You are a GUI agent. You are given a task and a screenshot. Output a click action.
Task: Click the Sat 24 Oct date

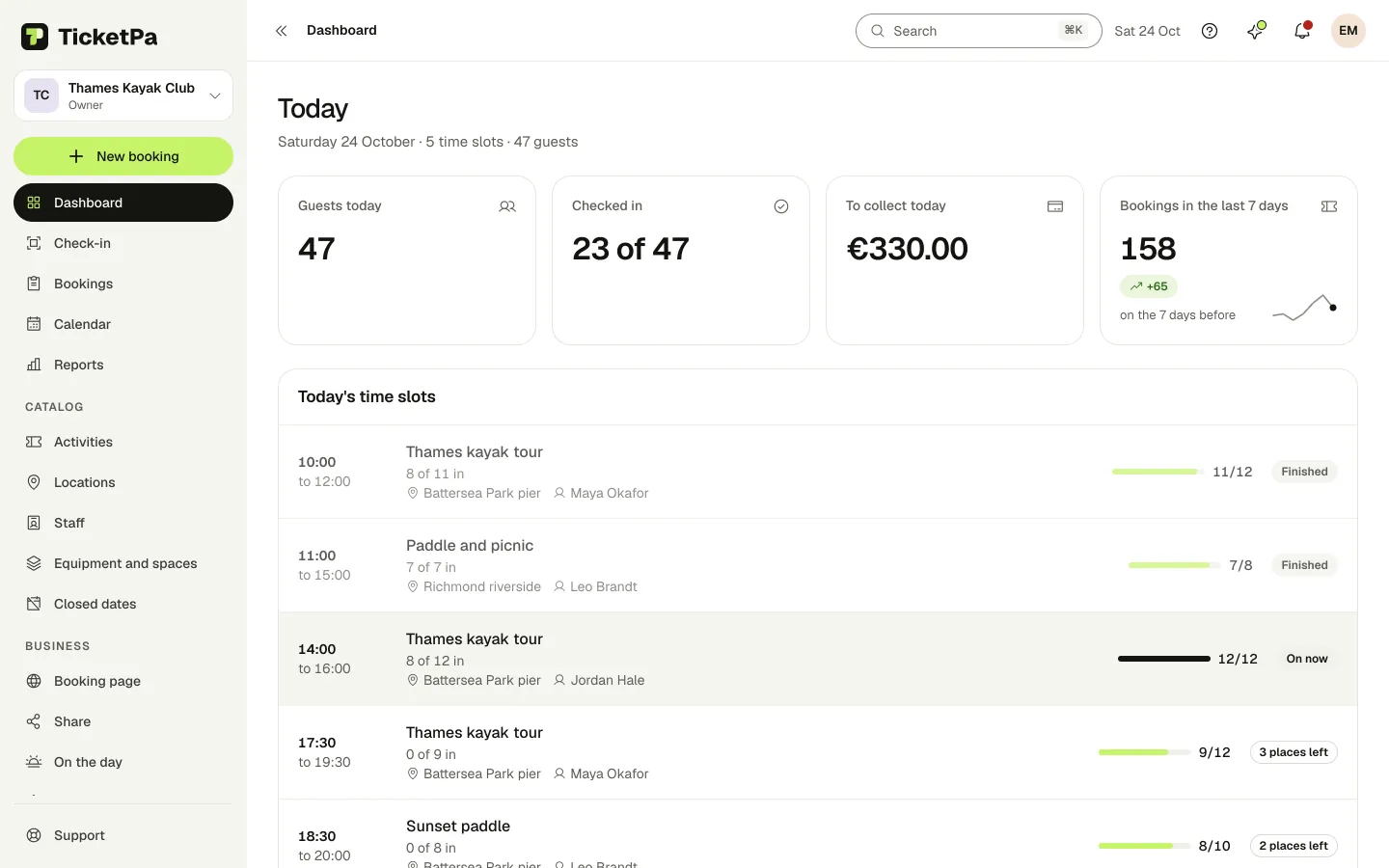coord(1147,31)
